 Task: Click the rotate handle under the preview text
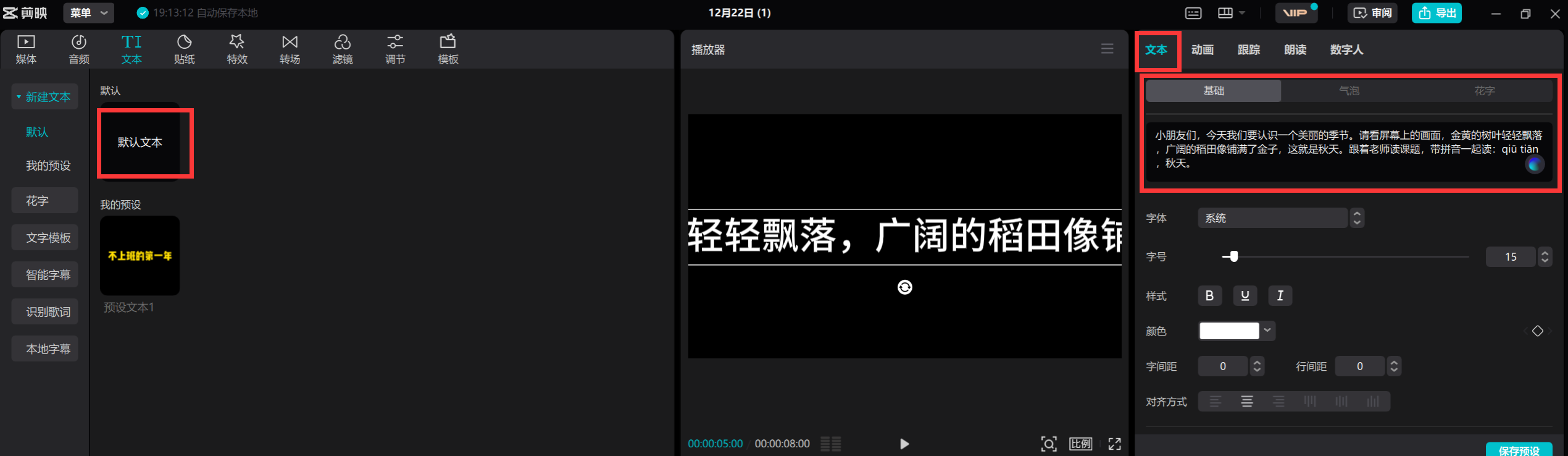tap(905, 287)
